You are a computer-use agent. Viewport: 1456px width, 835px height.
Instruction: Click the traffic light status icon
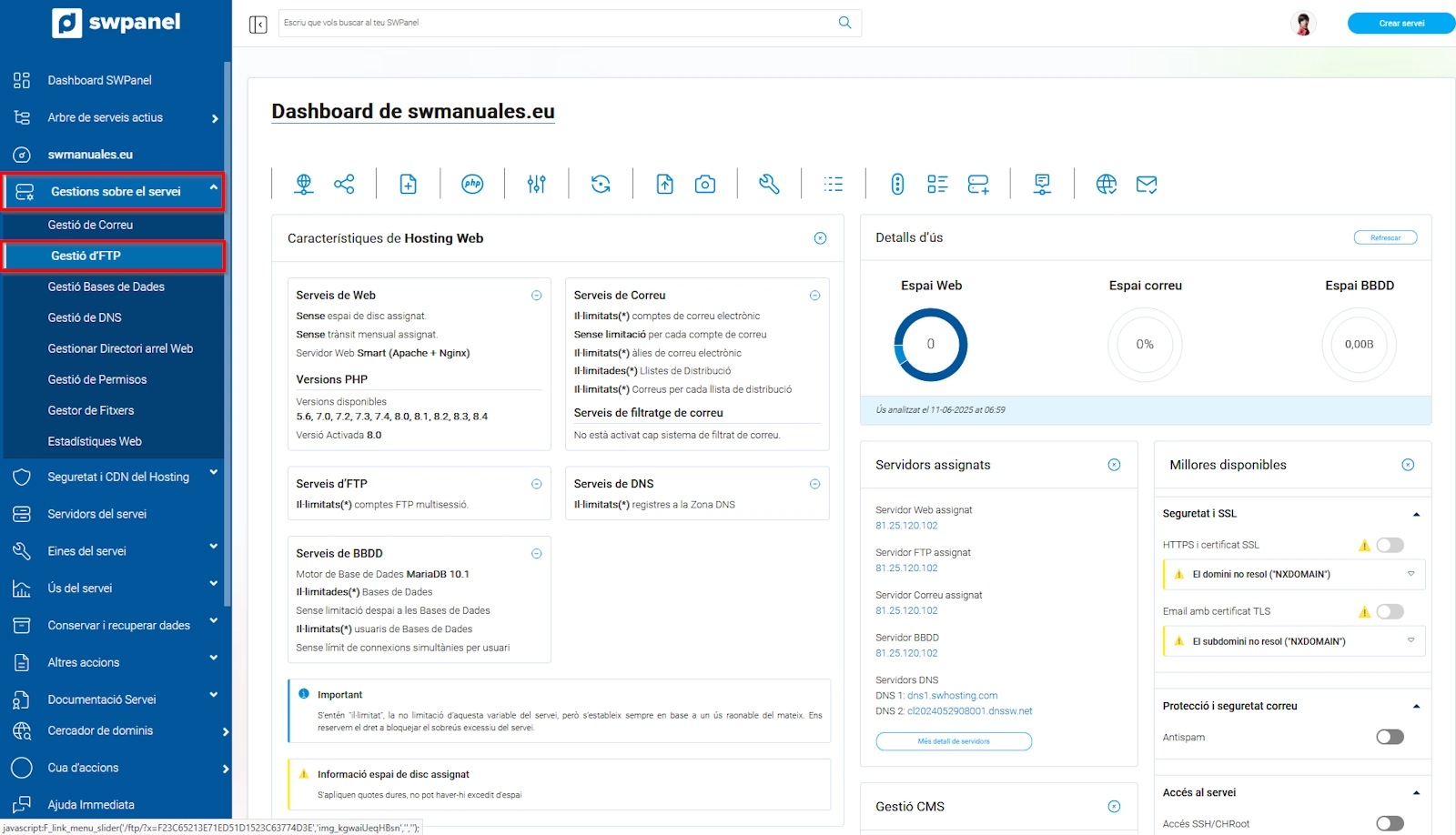897,184
